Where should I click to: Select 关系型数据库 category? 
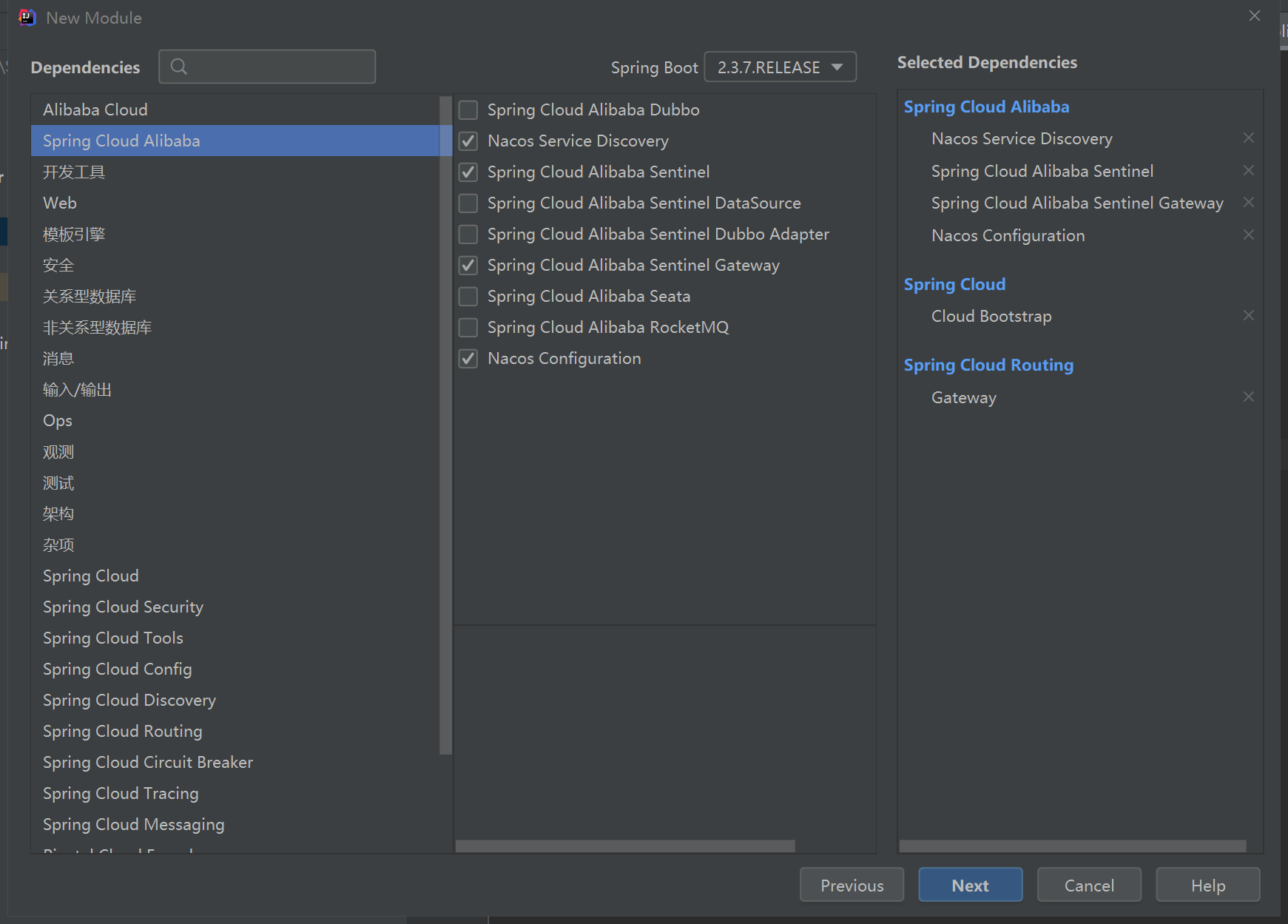[235, 296]
